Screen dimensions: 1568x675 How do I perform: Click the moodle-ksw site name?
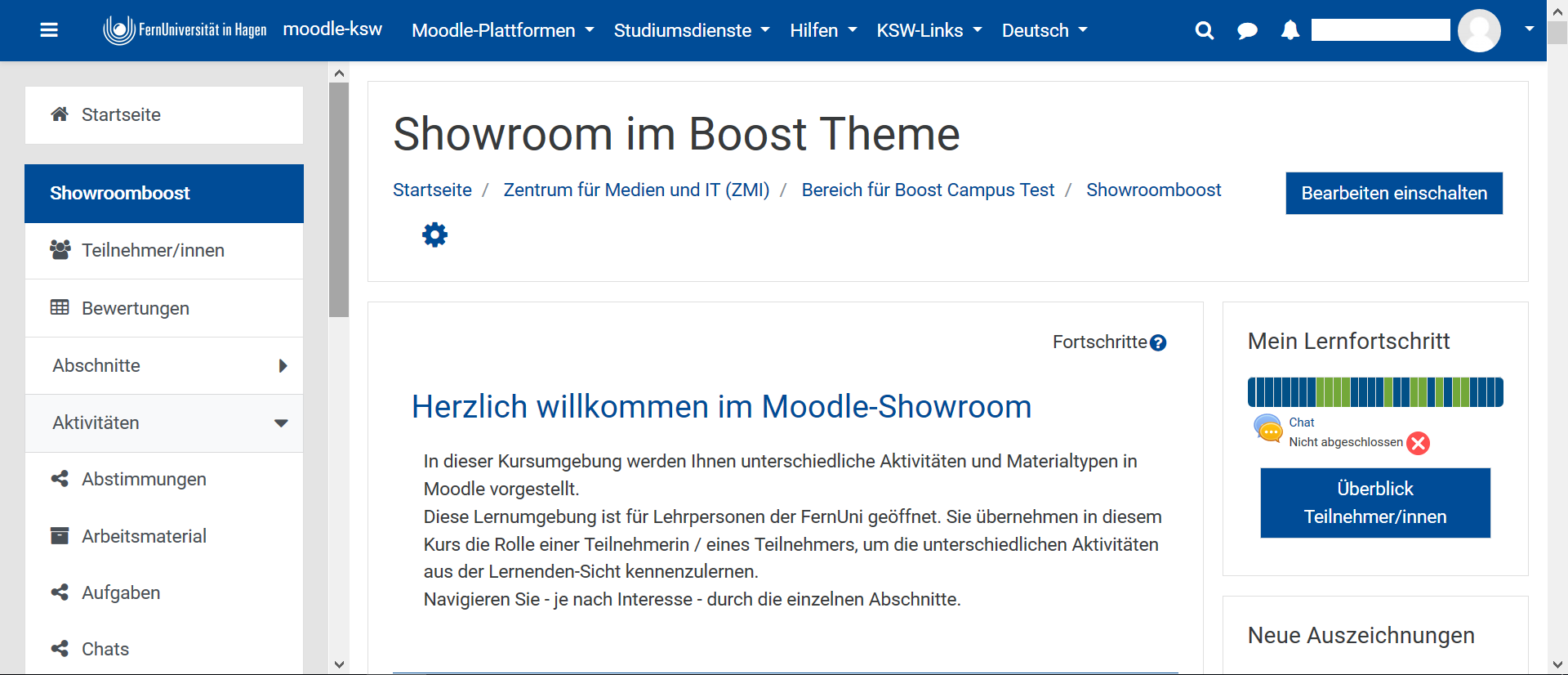(x=332, y=29)
